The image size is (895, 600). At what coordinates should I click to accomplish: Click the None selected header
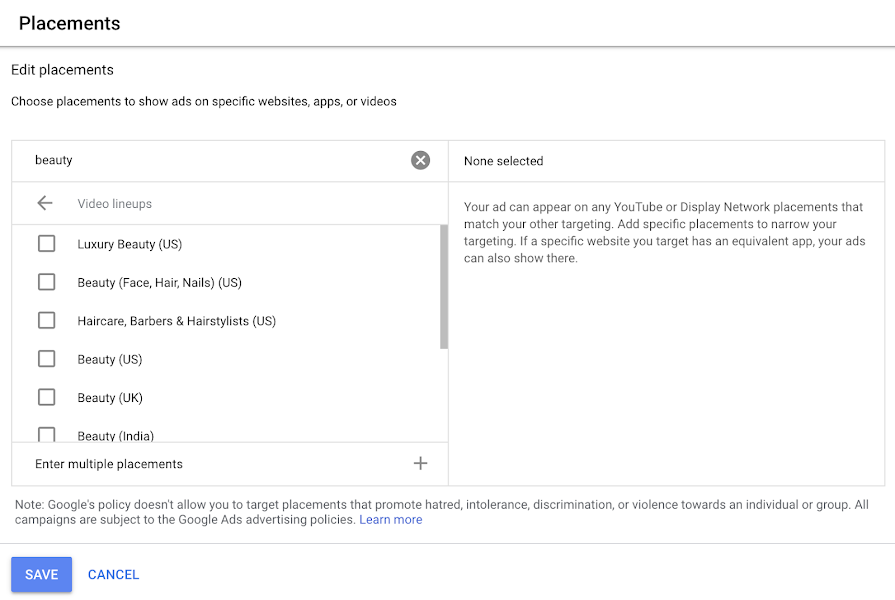(504, 161)
